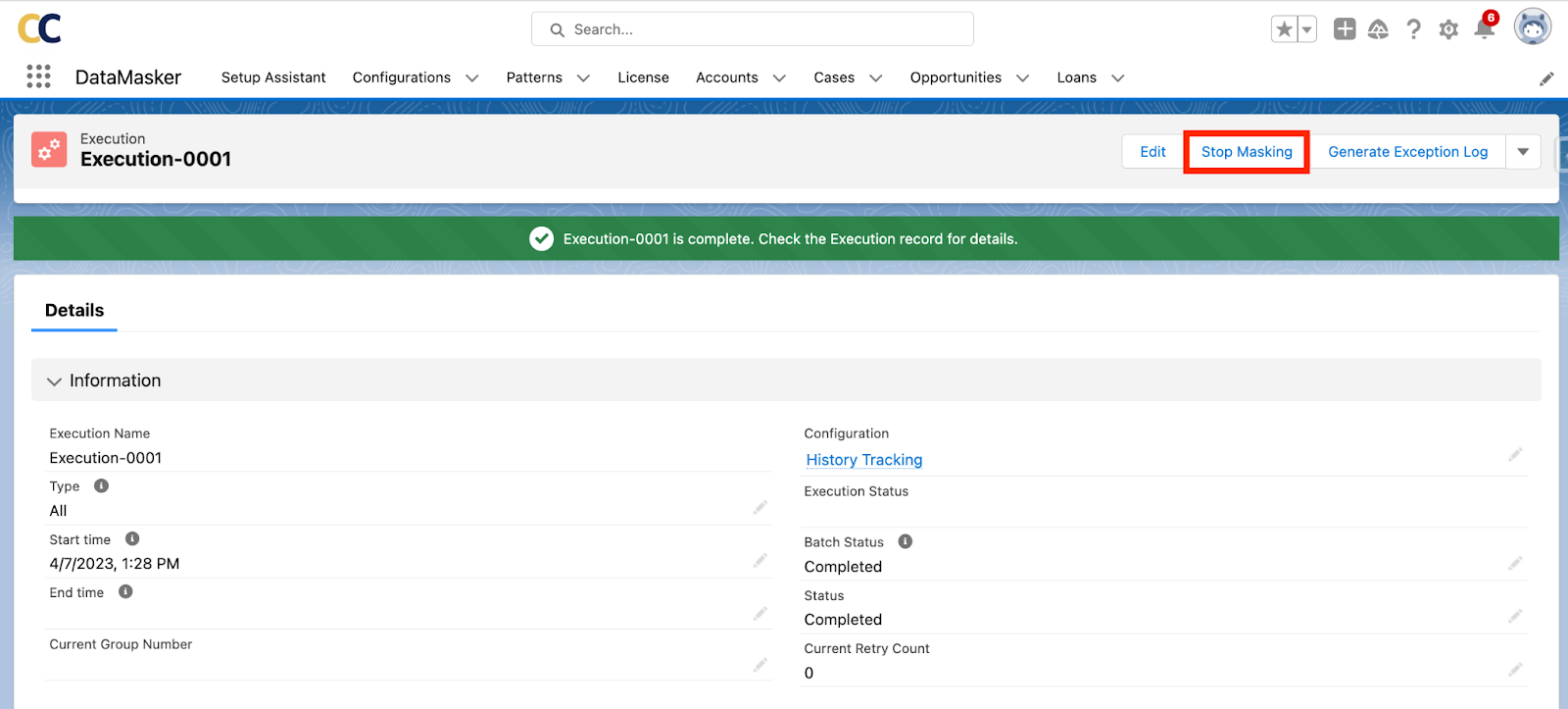View notifications bell icon
The image size is (1568, 709).
pos(1484,29)
